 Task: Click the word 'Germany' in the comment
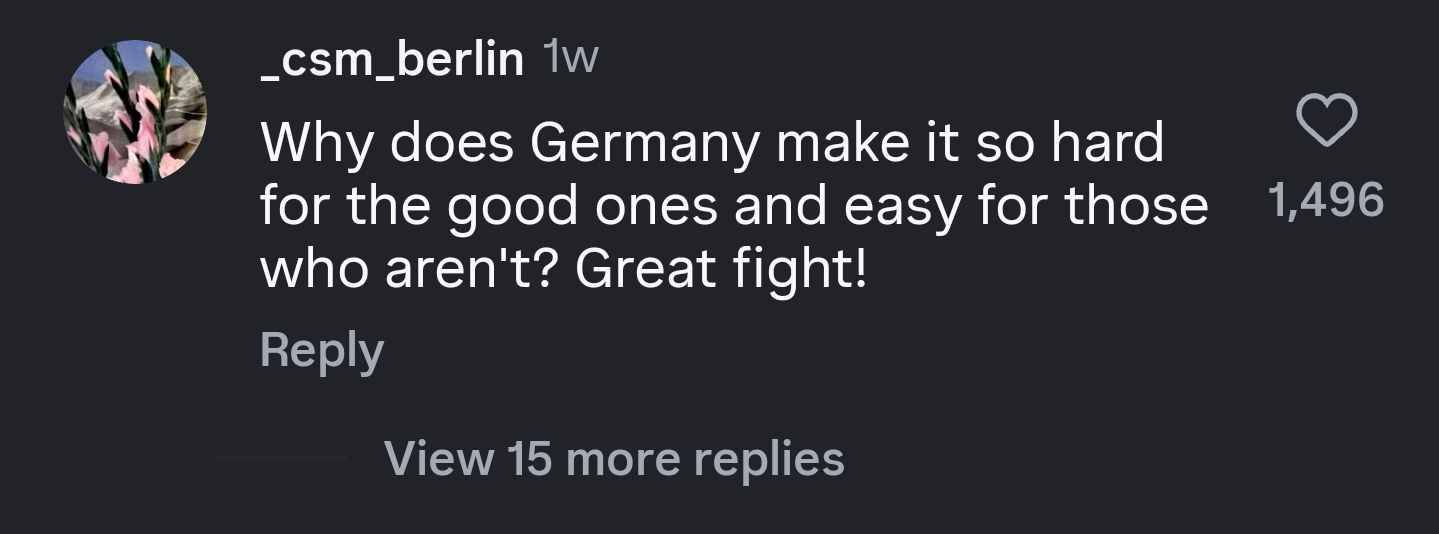[644, 145]
